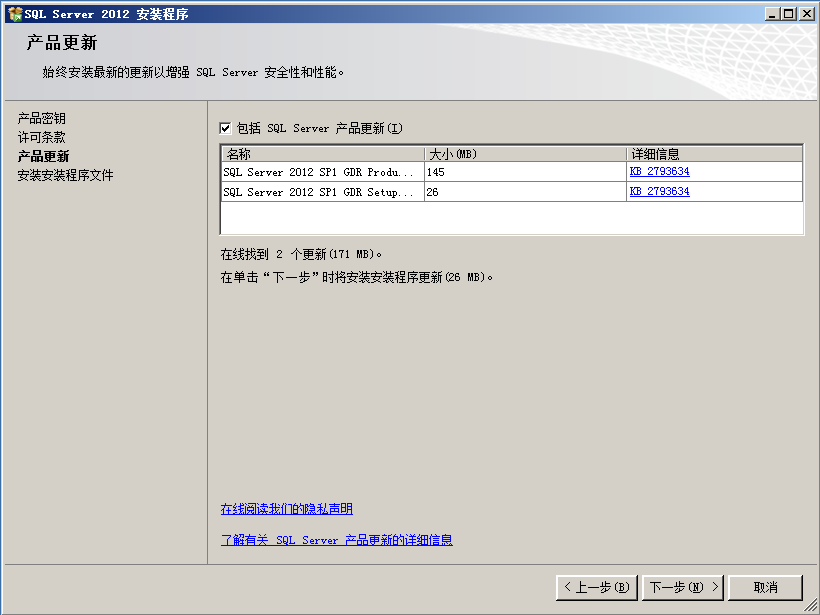
Task: Open 了解有关 SQL Server 产品更新的详细信息 link
Action: point(337,540)
